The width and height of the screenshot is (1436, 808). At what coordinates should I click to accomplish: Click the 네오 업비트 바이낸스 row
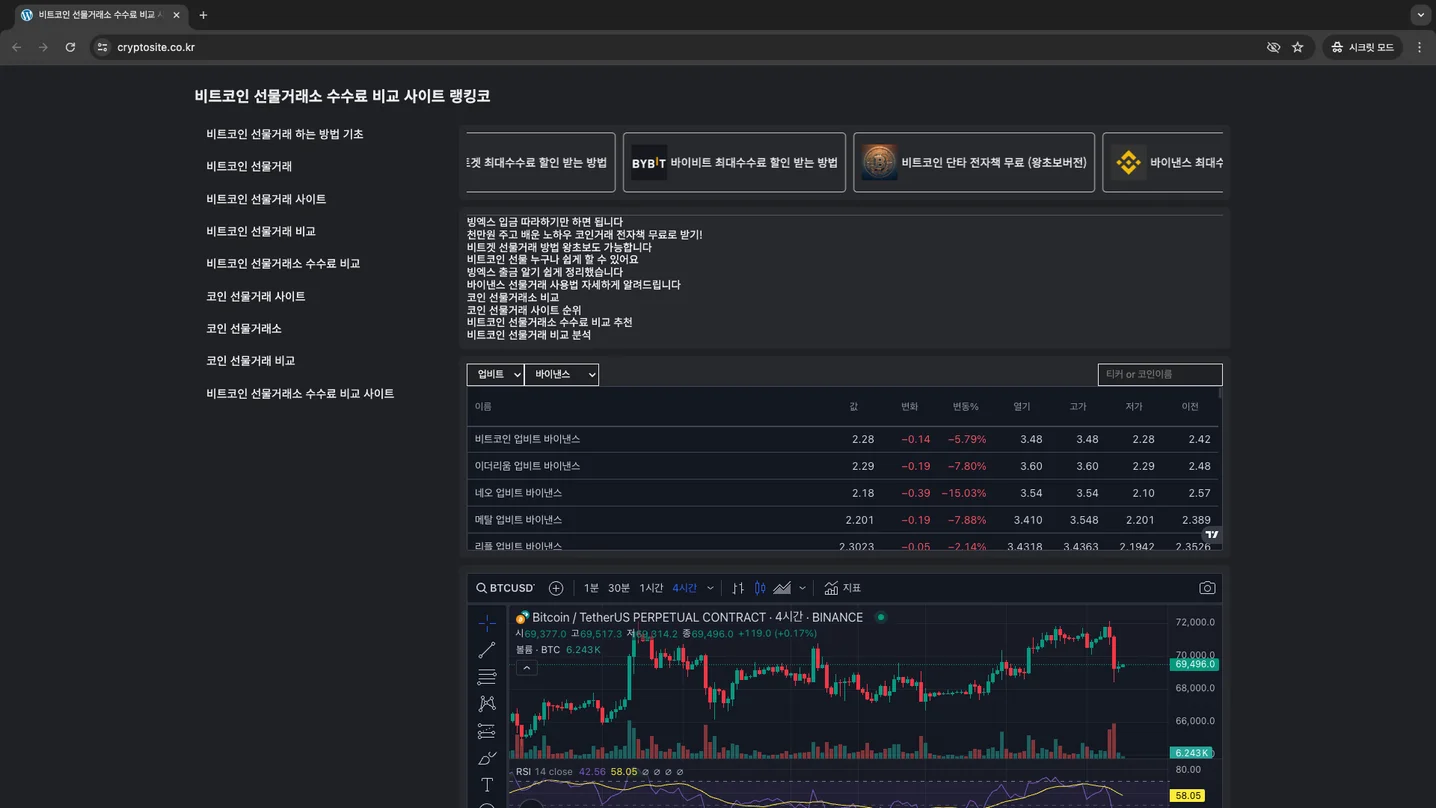click(843, 493)
